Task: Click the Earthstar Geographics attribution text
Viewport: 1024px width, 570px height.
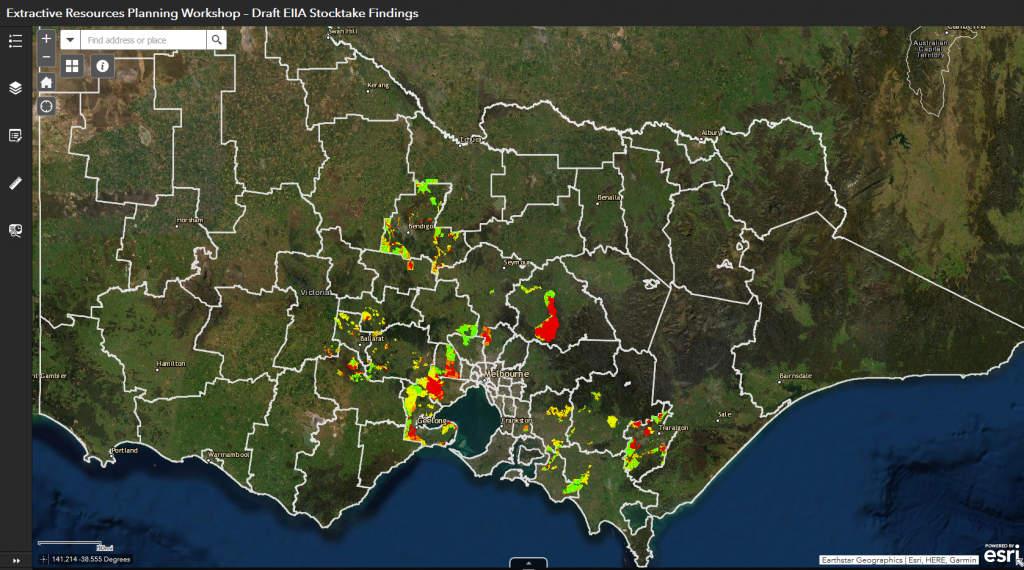Action: 862,560
